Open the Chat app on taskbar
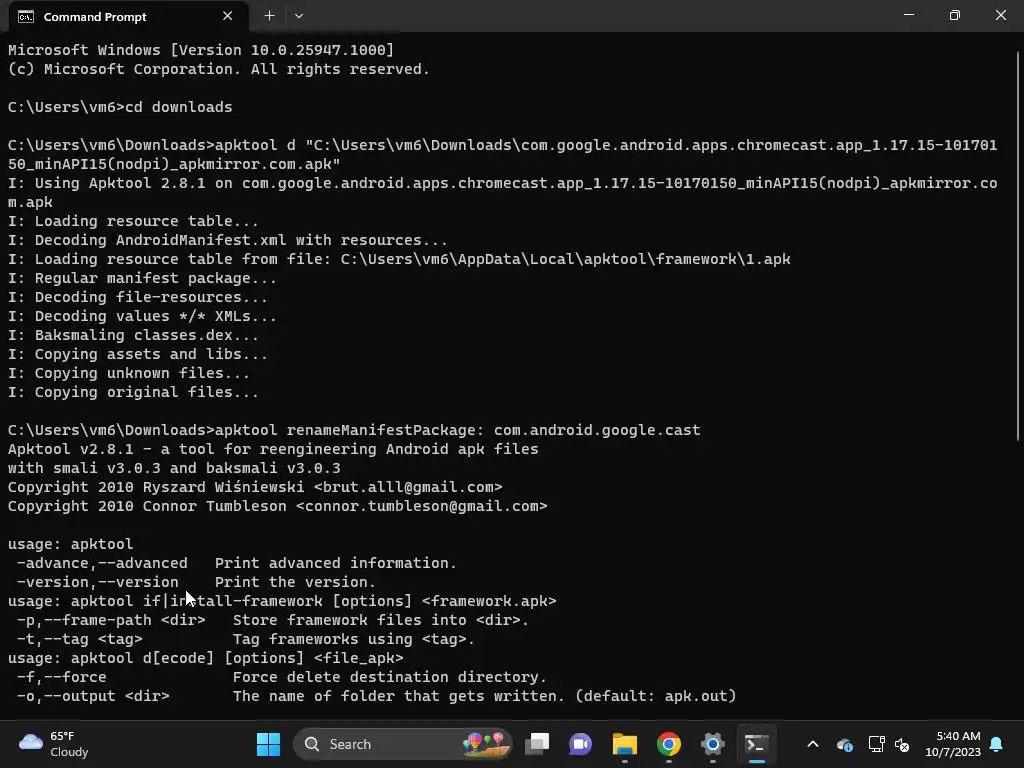Viewport: 1024px width, 768px height. point(581,744)
